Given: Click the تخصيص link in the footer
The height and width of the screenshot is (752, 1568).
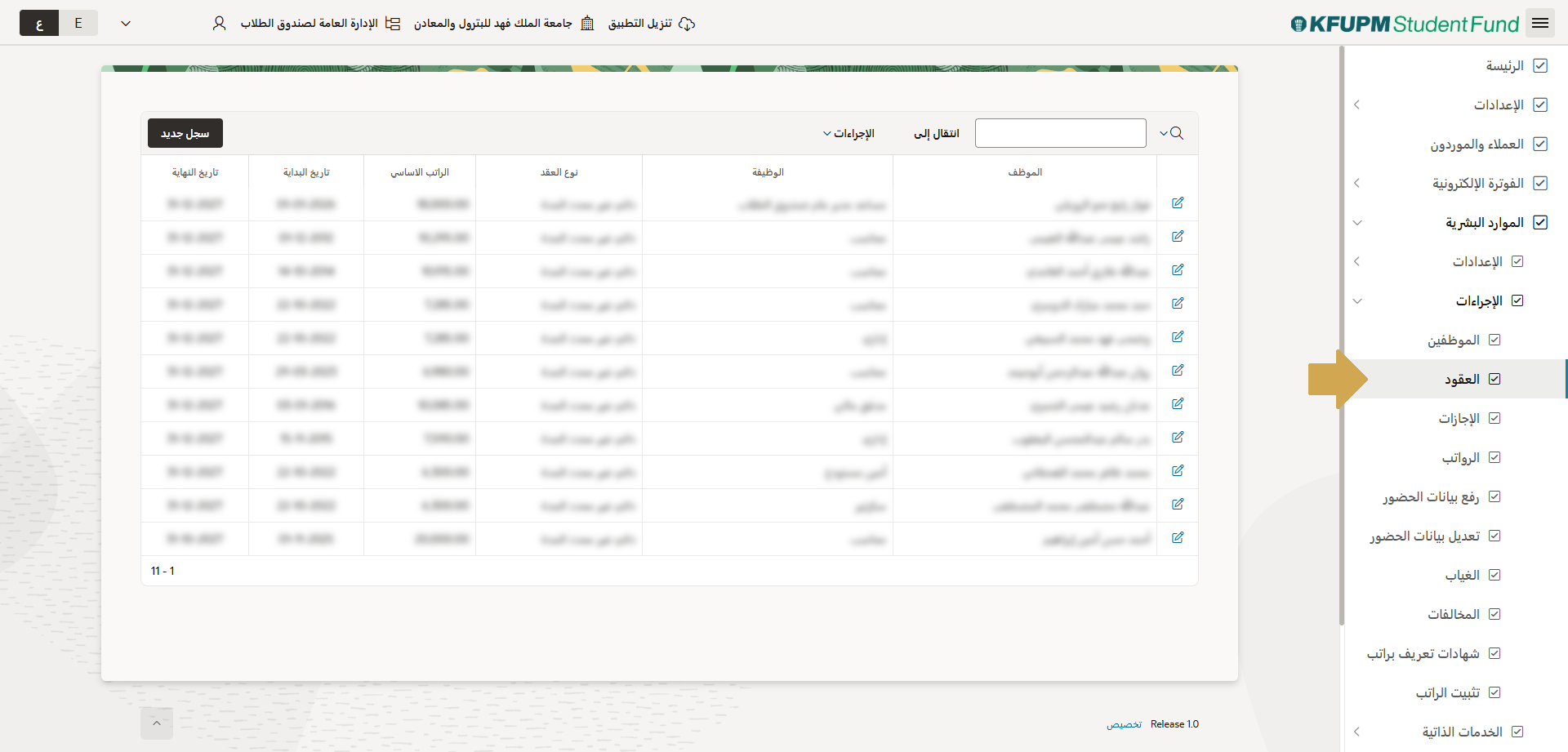Looking at the screenshot, I should click(x=1125, y=724).
